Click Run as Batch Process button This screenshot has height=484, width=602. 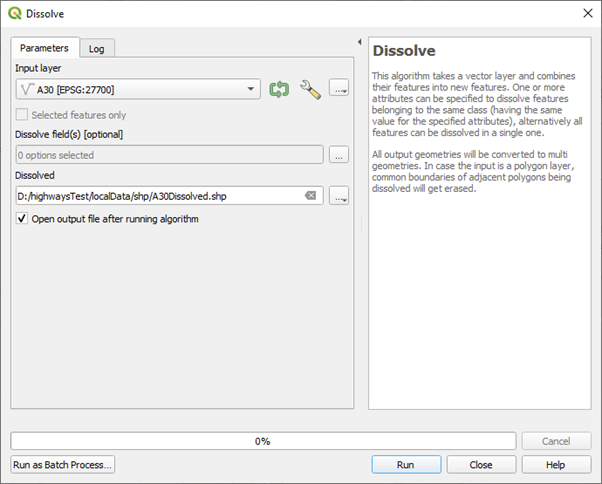tap(63, 465)
